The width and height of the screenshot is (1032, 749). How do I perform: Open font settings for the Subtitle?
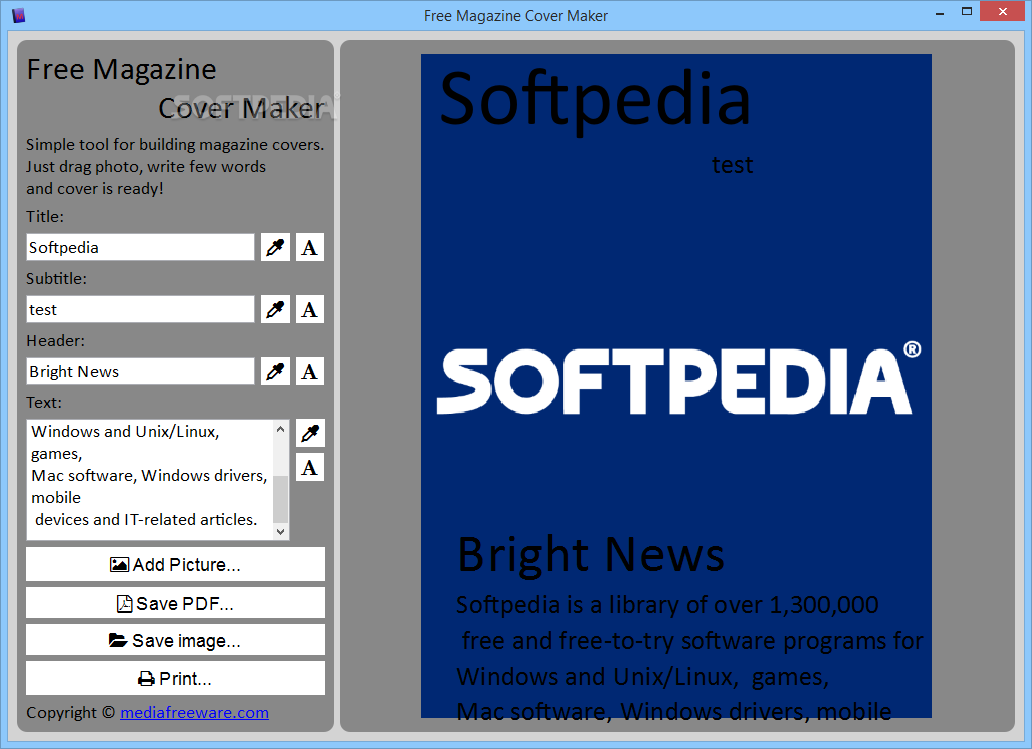[309, 309]
